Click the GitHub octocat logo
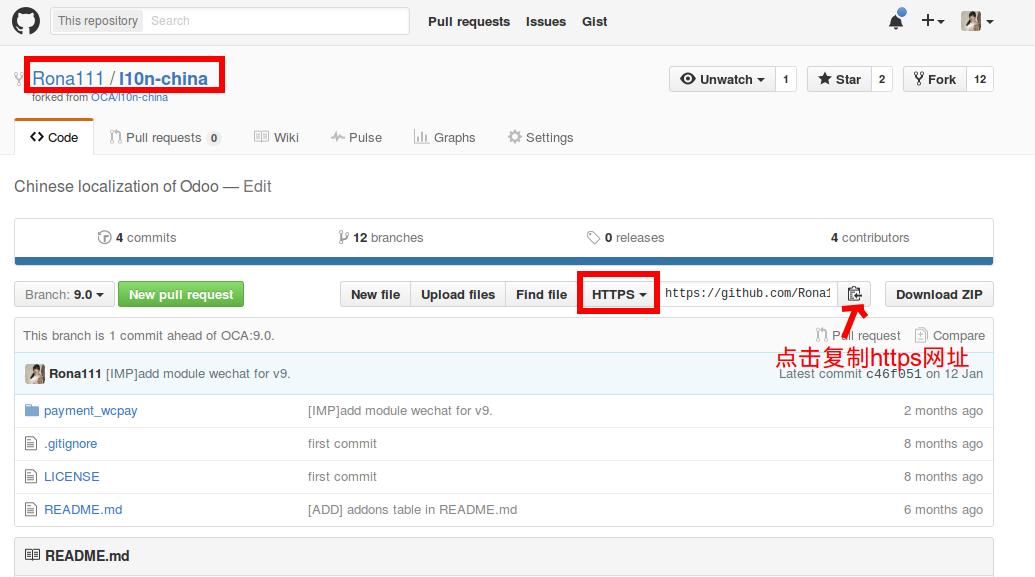Screen dimensions: 1035x577 [x=25, y=21]
